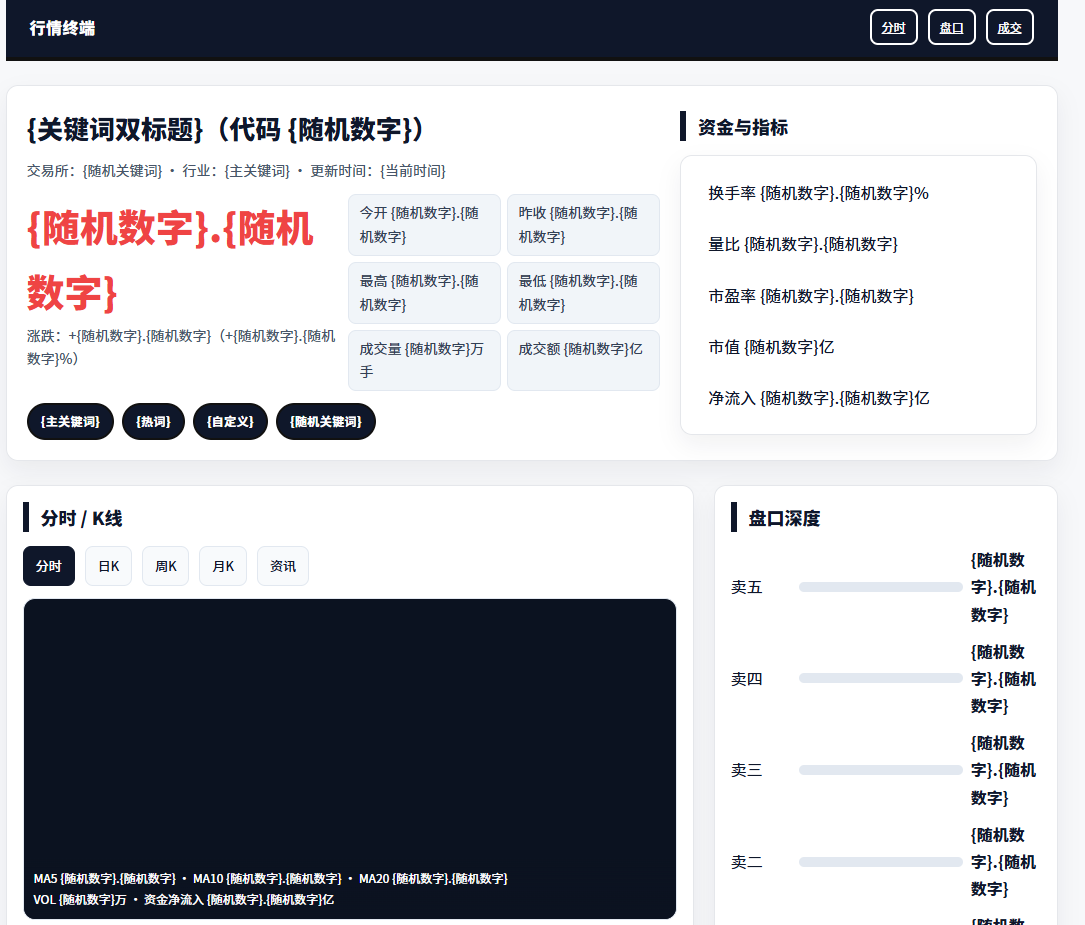Click the 昨收 stat box
This screenshot has width=1085, height=925.
point(583,225)
